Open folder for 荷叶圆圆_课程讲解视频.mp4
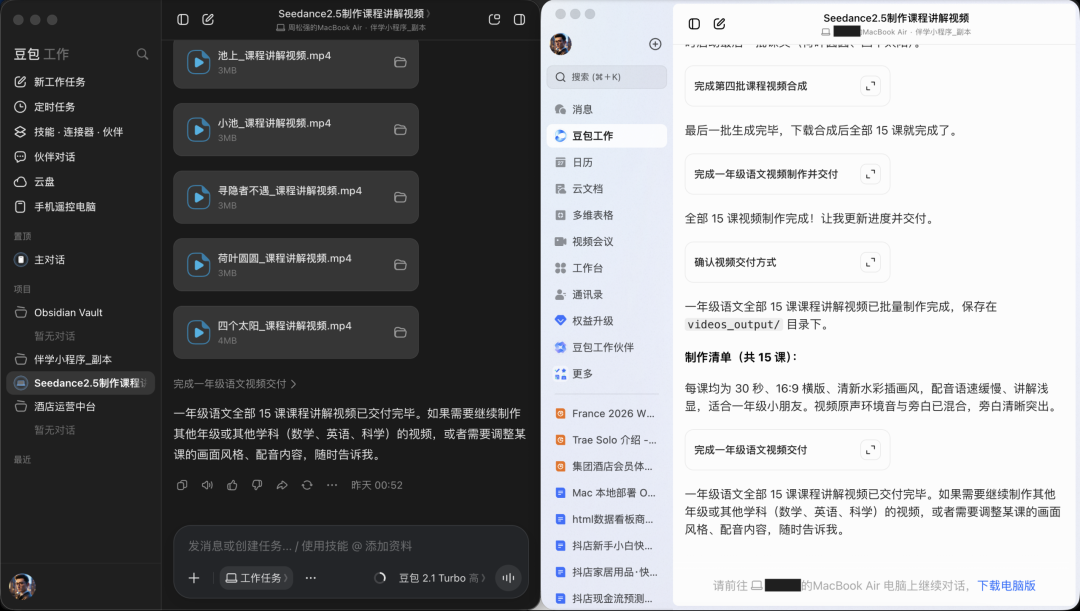 pyautogui.click(x=399, y=265)
